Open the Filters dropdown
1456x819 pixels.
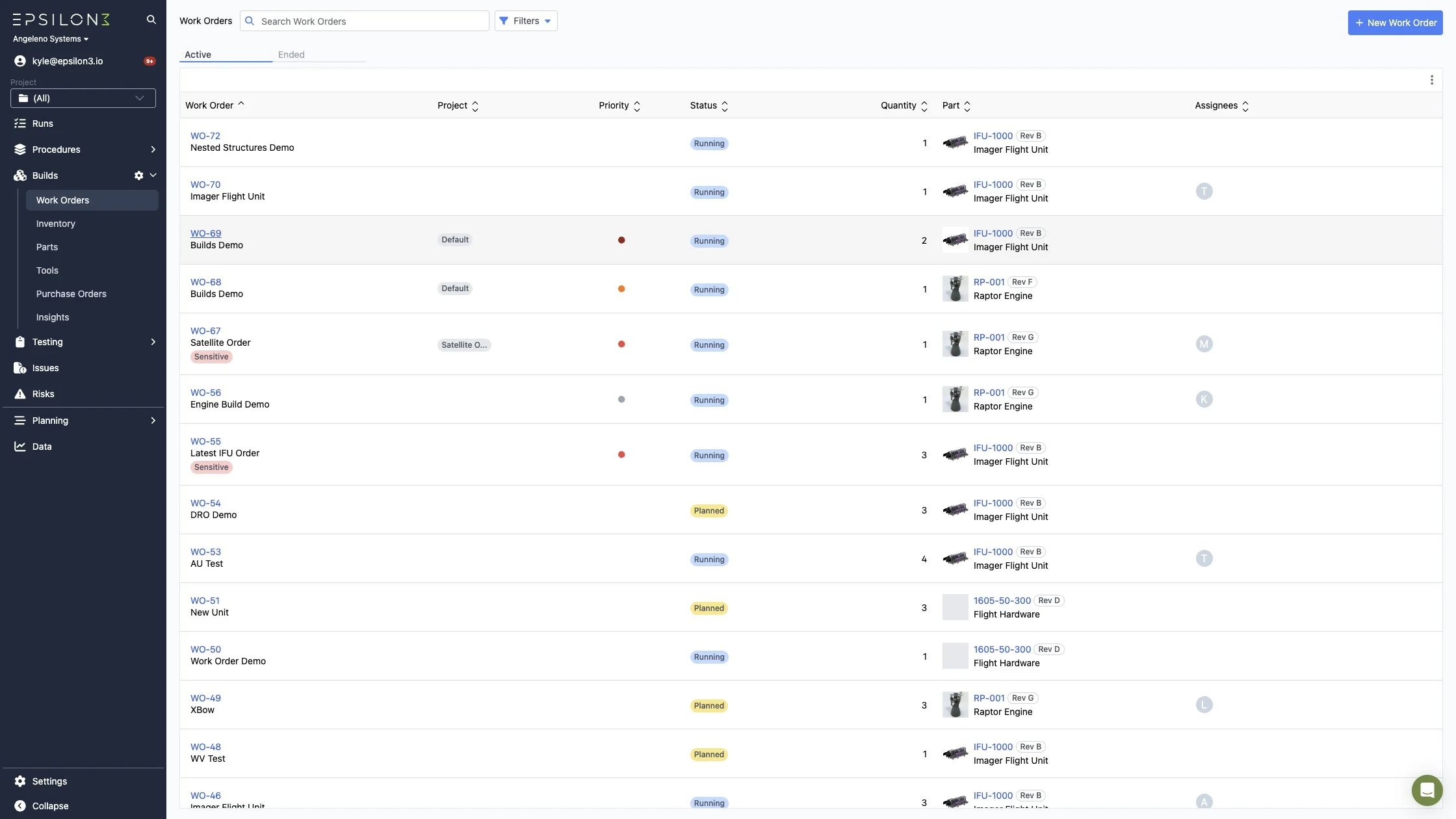[x=526, y=21]
